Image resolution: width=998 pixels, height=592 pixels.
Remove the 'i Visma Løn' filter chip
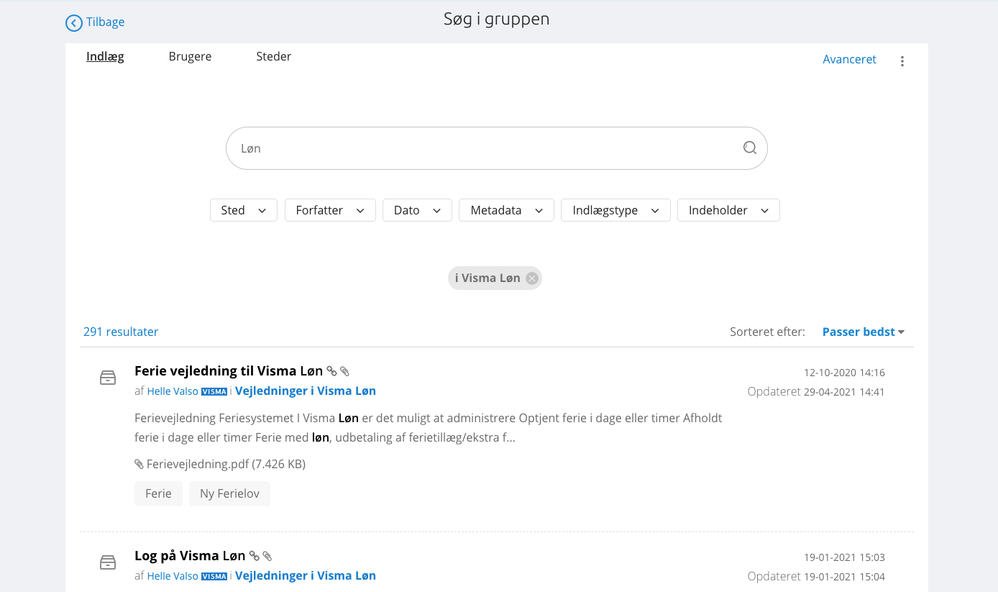pos(532,278)
